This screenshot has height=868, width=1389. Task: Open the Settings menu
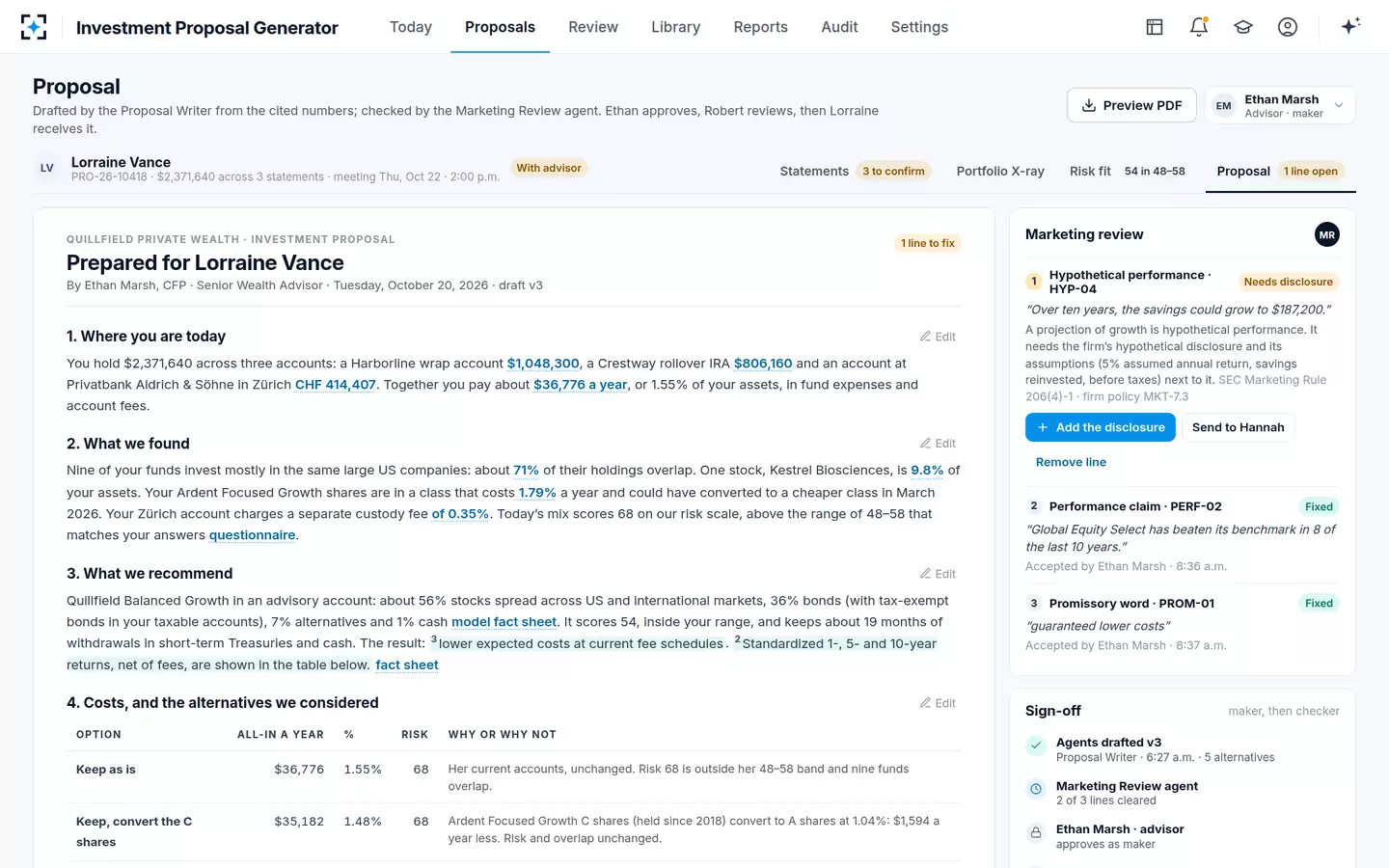(x=919, y=27)
